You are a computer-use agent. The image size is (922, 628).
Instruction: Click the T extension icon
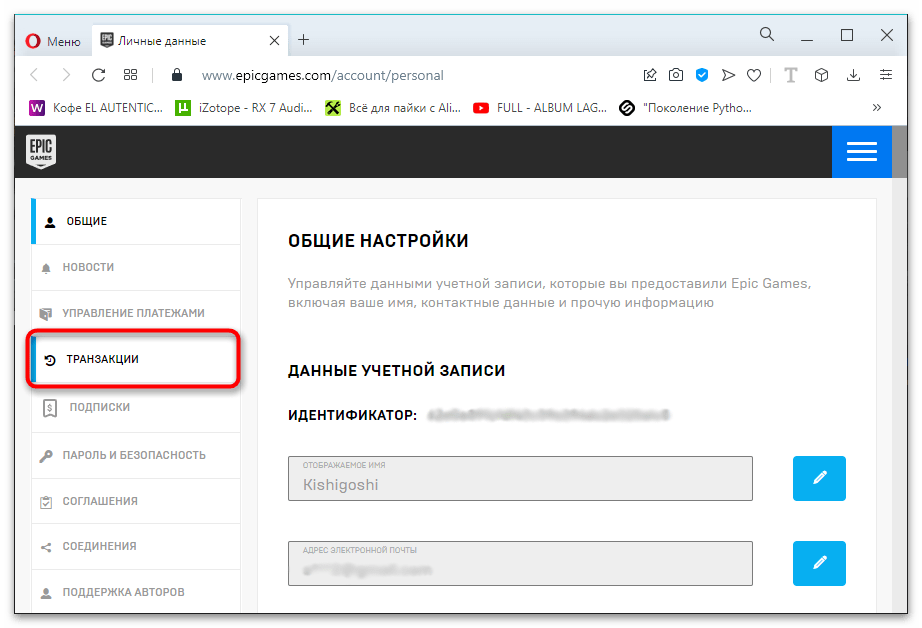(x=791, y=75)
